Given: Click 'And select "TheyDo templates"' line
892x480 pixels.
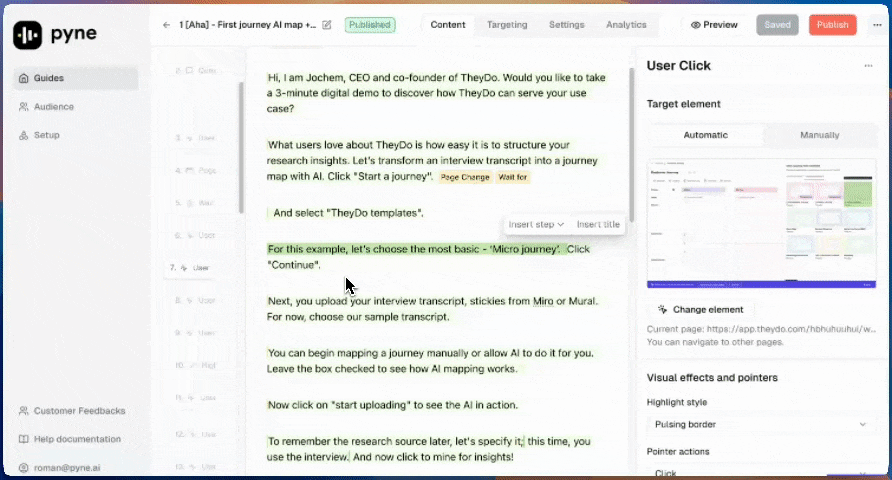Looking at the screenshot, I should [348, 213].
